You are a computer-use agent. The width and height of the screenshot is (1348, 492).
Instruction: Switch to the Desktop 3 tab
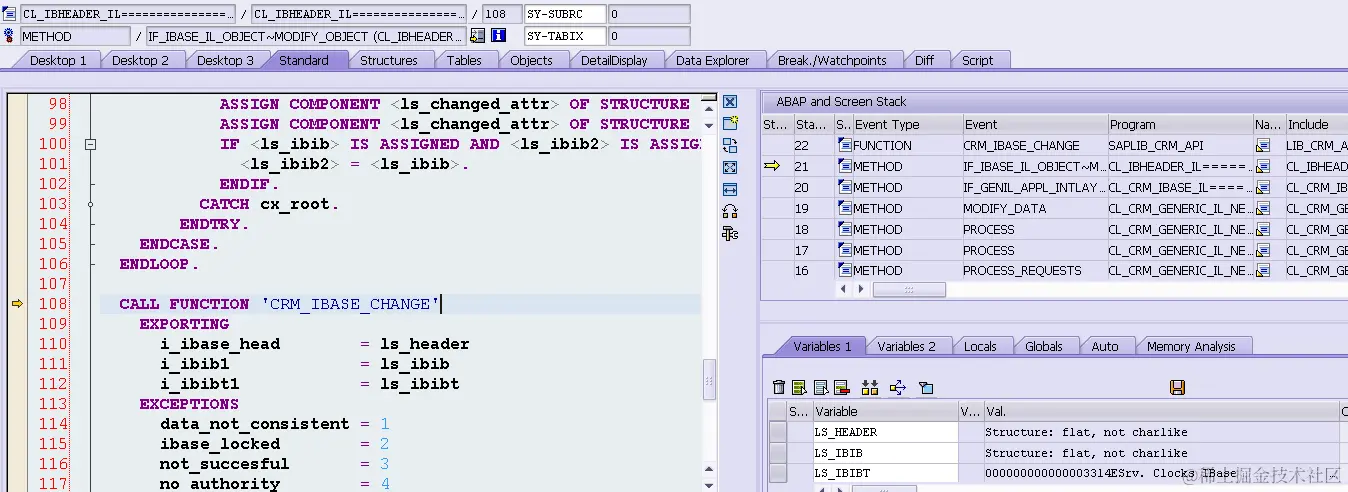pos(225,60)
